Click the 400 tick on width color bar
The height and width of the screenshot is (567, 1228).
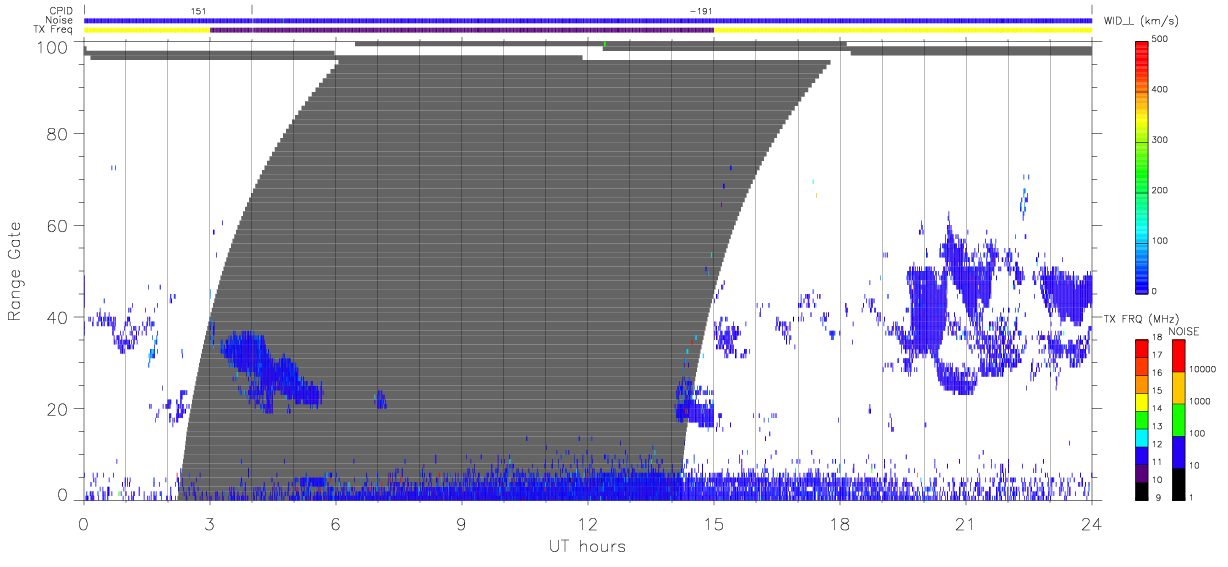point(1161,90)
